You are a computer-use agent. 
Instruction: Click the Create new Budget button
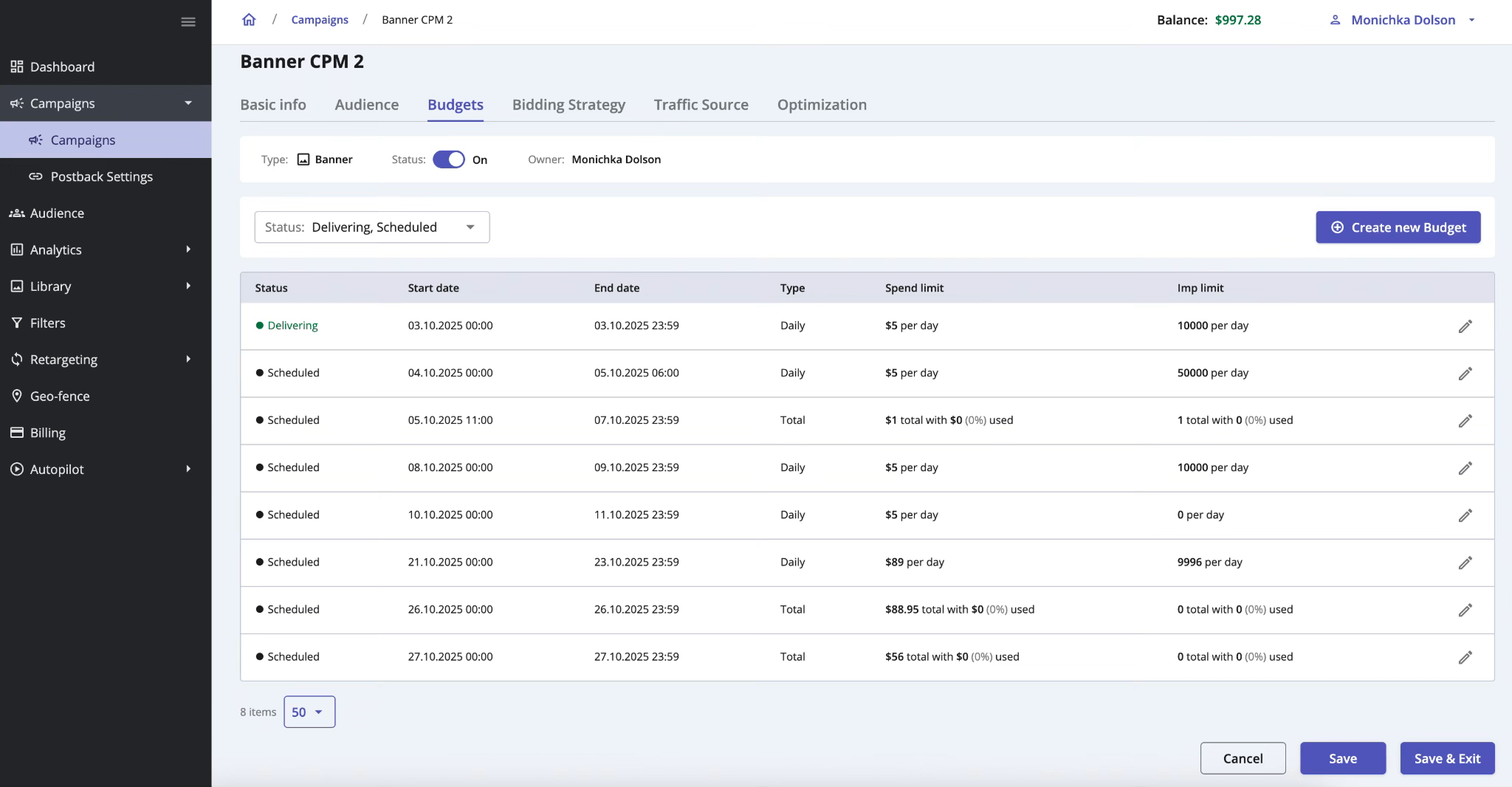(x=1398, y=227)
